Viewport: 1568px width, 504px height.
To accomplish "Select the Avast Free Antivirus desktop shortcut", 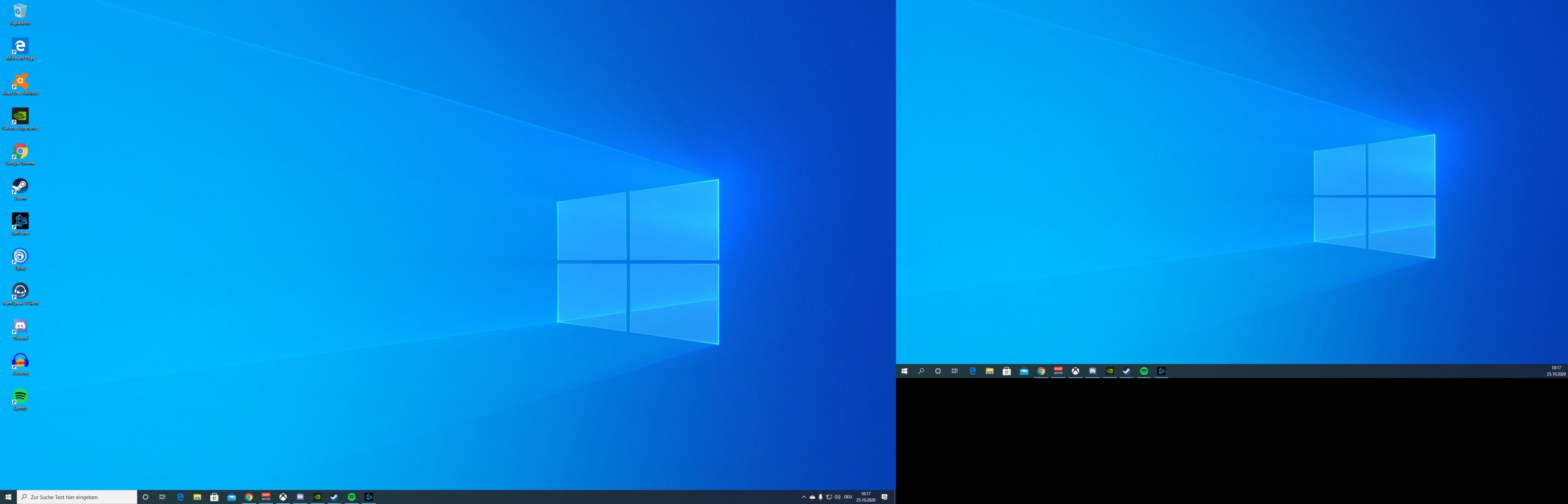I will [20, 82].
